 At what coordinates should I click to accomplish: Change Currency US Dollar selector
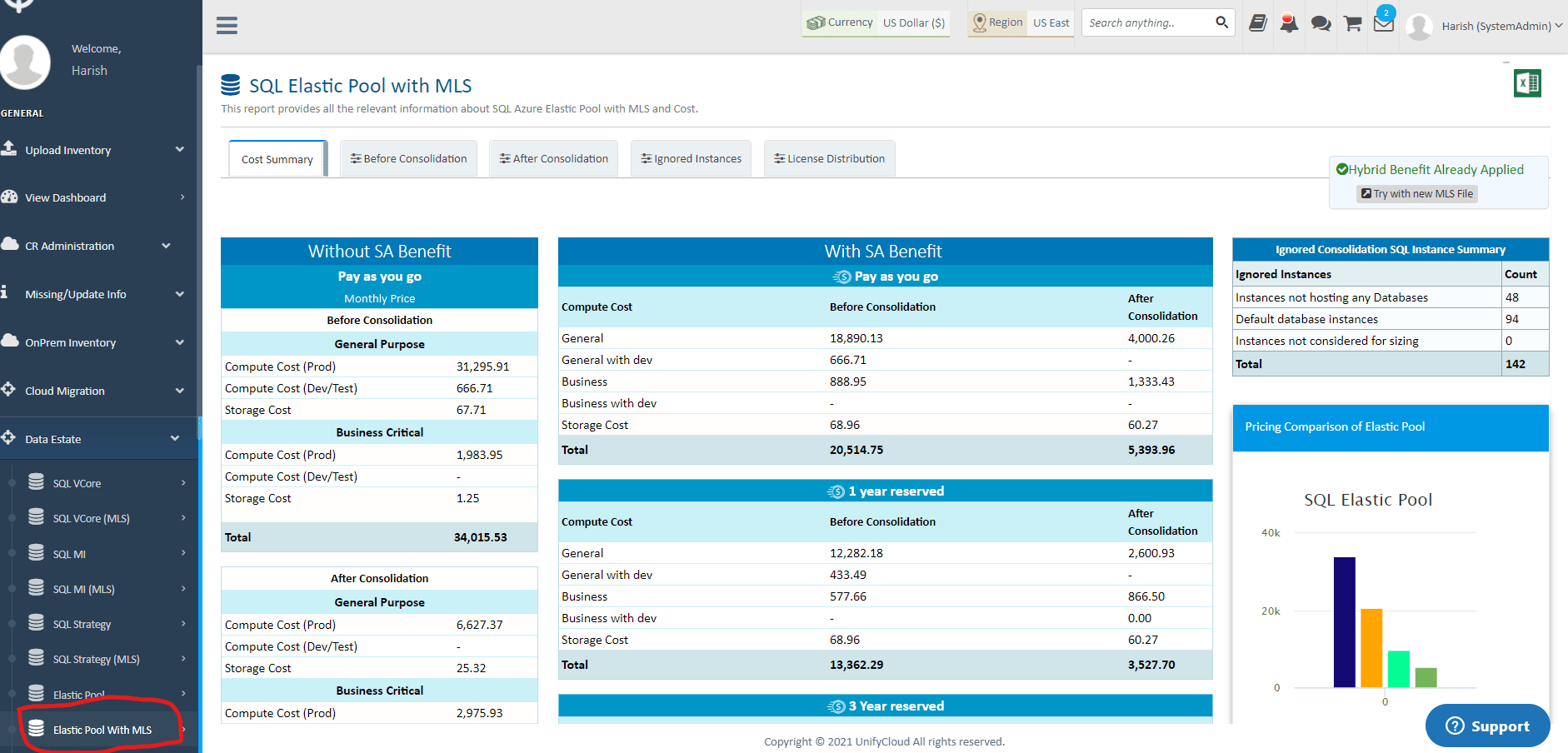(876, 22)
